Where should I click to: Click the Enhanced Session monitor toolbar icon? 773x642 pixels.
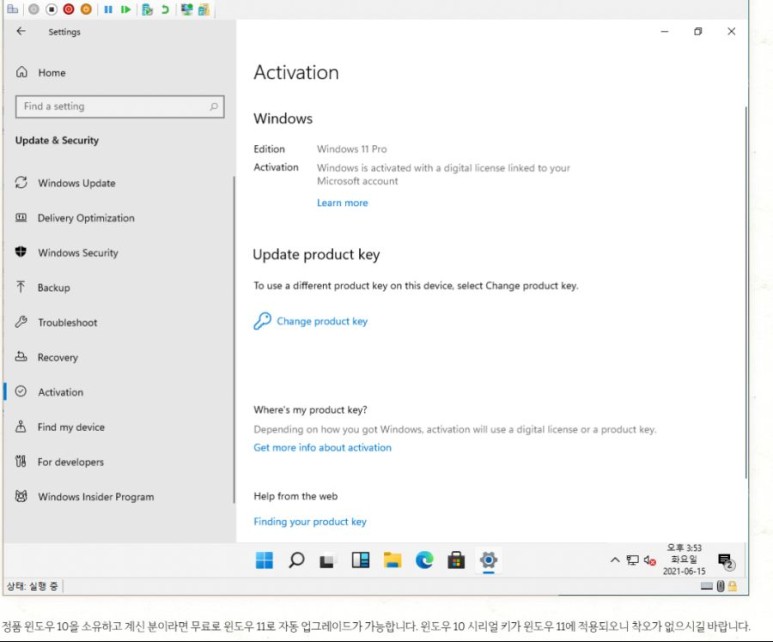pos(187,9)
